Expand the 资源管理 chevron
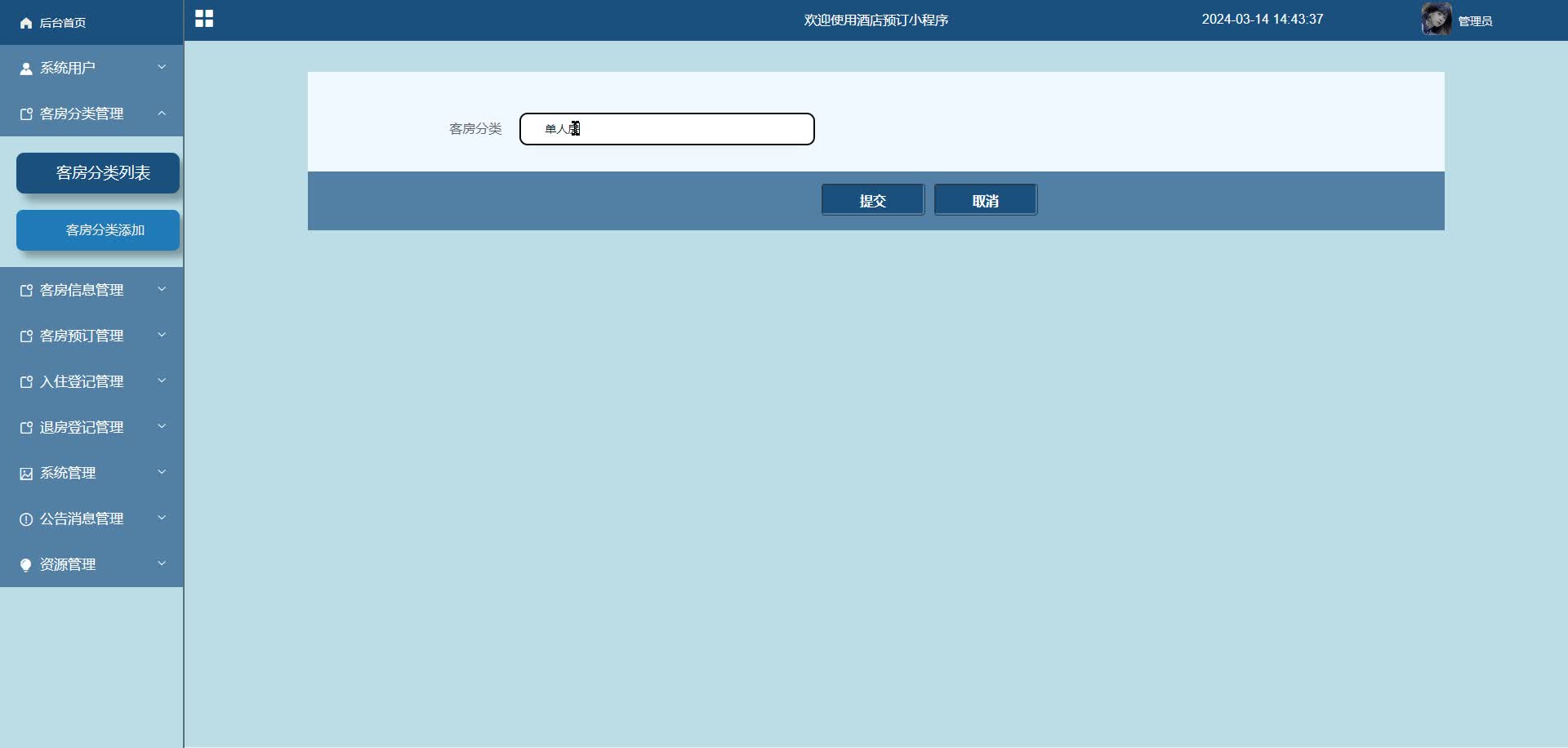 pos(162,563)
